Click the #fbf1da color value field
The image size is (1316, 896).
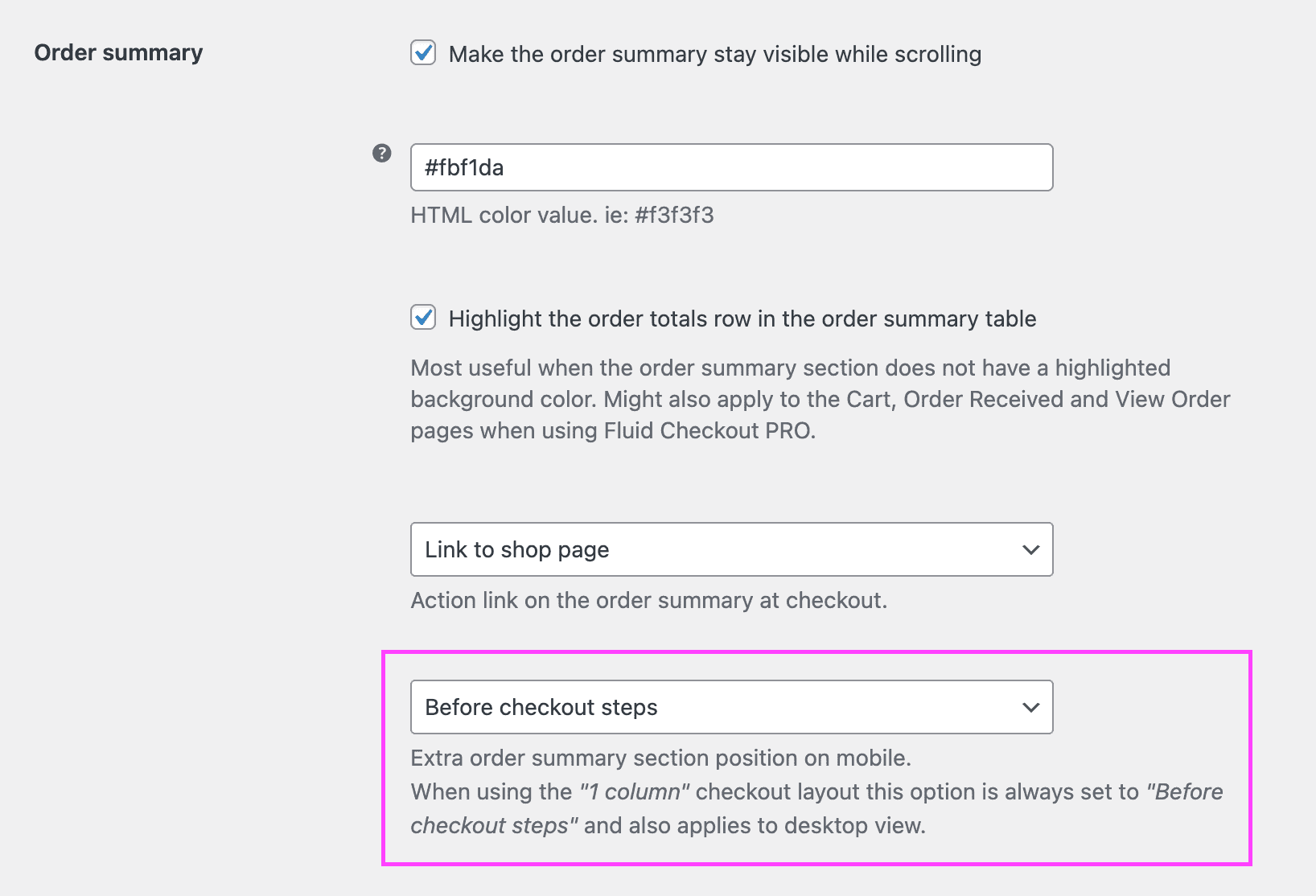(731, 167)
